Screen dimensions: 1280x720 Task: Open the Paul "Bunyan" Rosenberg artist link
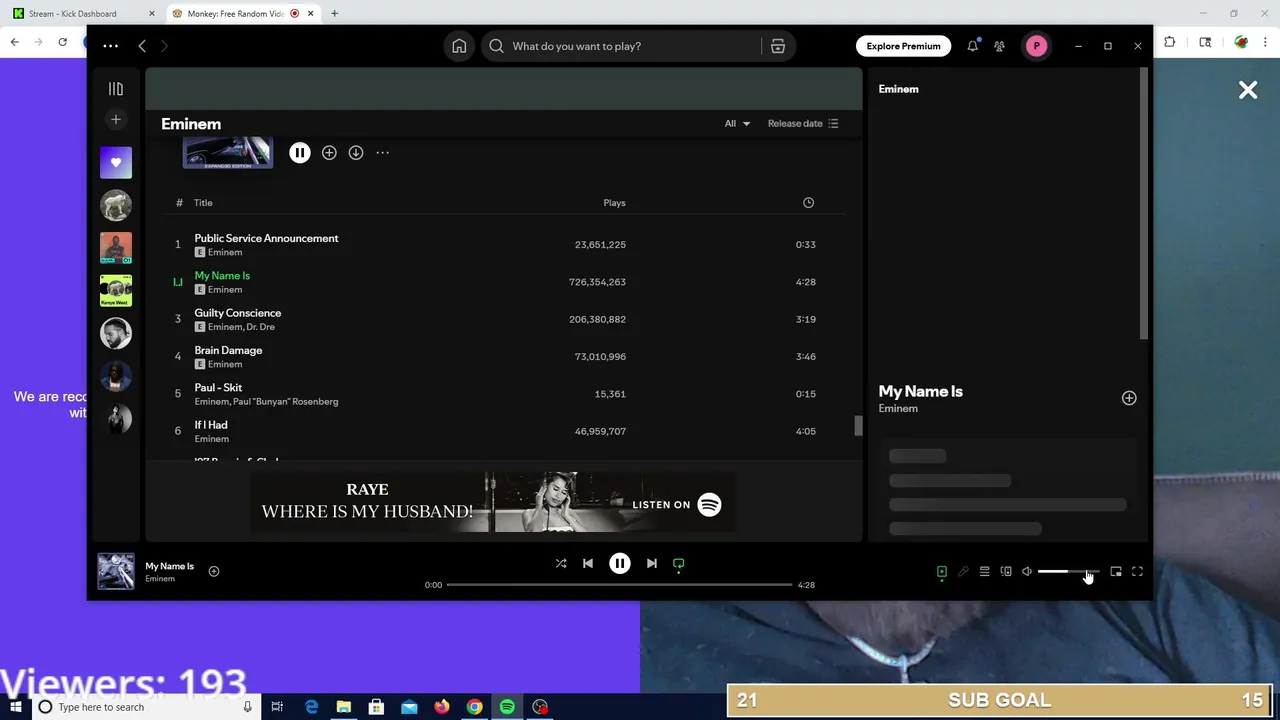(285, 402)
